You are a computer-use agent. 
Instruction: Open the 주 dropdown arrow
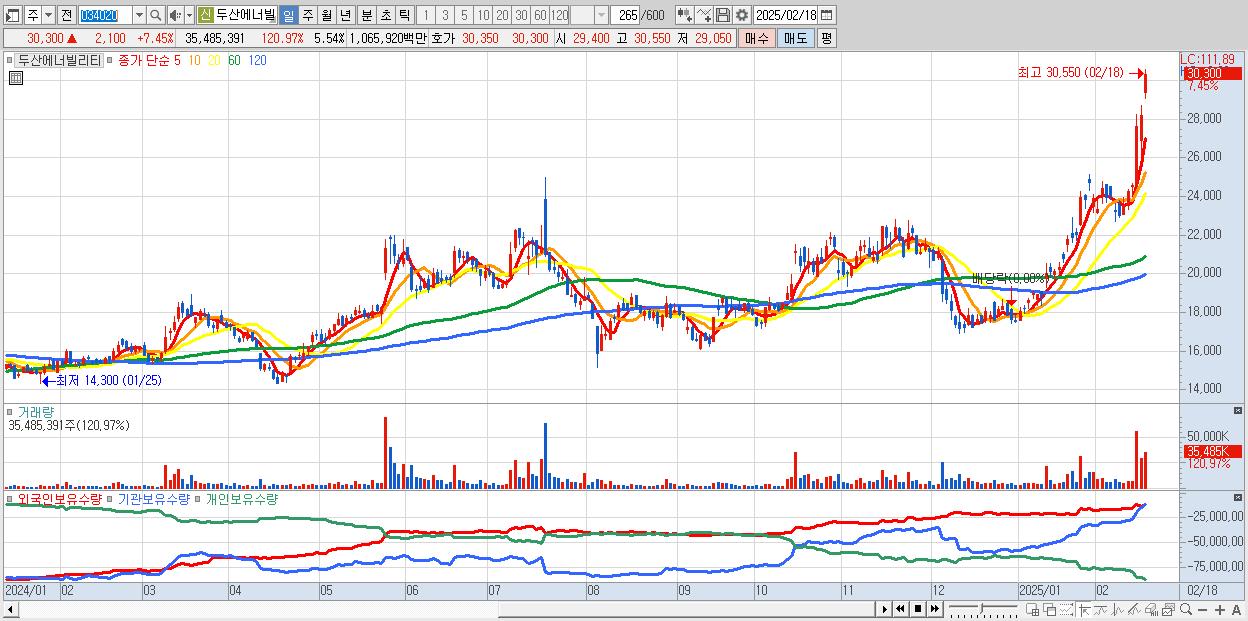click(x=47, y=15)
